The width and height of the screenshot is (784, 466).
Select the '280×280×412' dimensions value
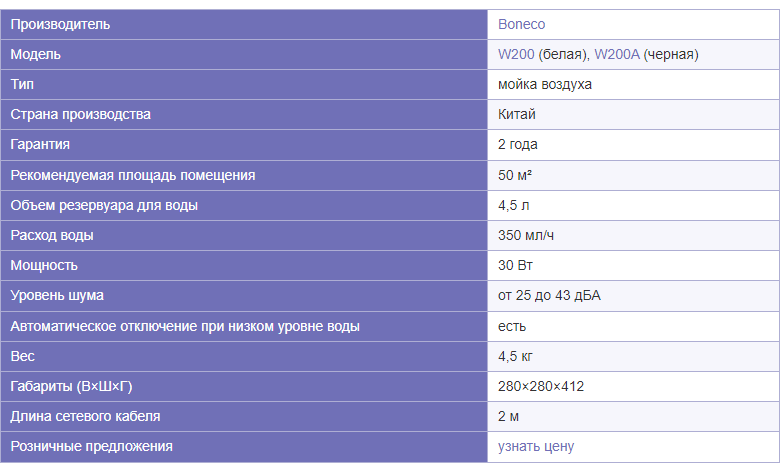click(x=540, y=386)
